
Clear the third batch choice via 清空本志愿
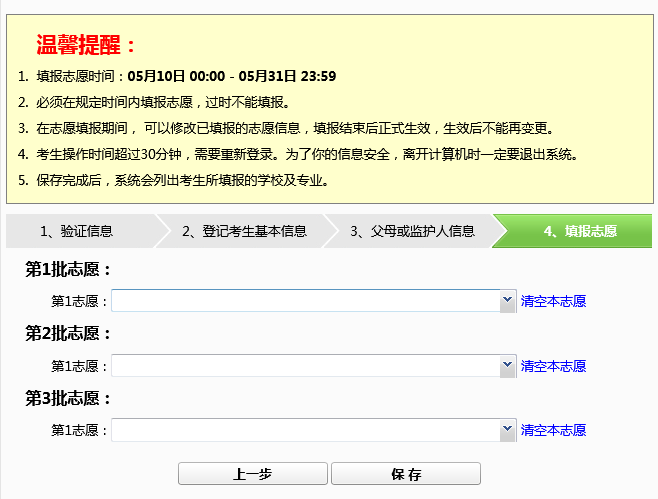553,430
